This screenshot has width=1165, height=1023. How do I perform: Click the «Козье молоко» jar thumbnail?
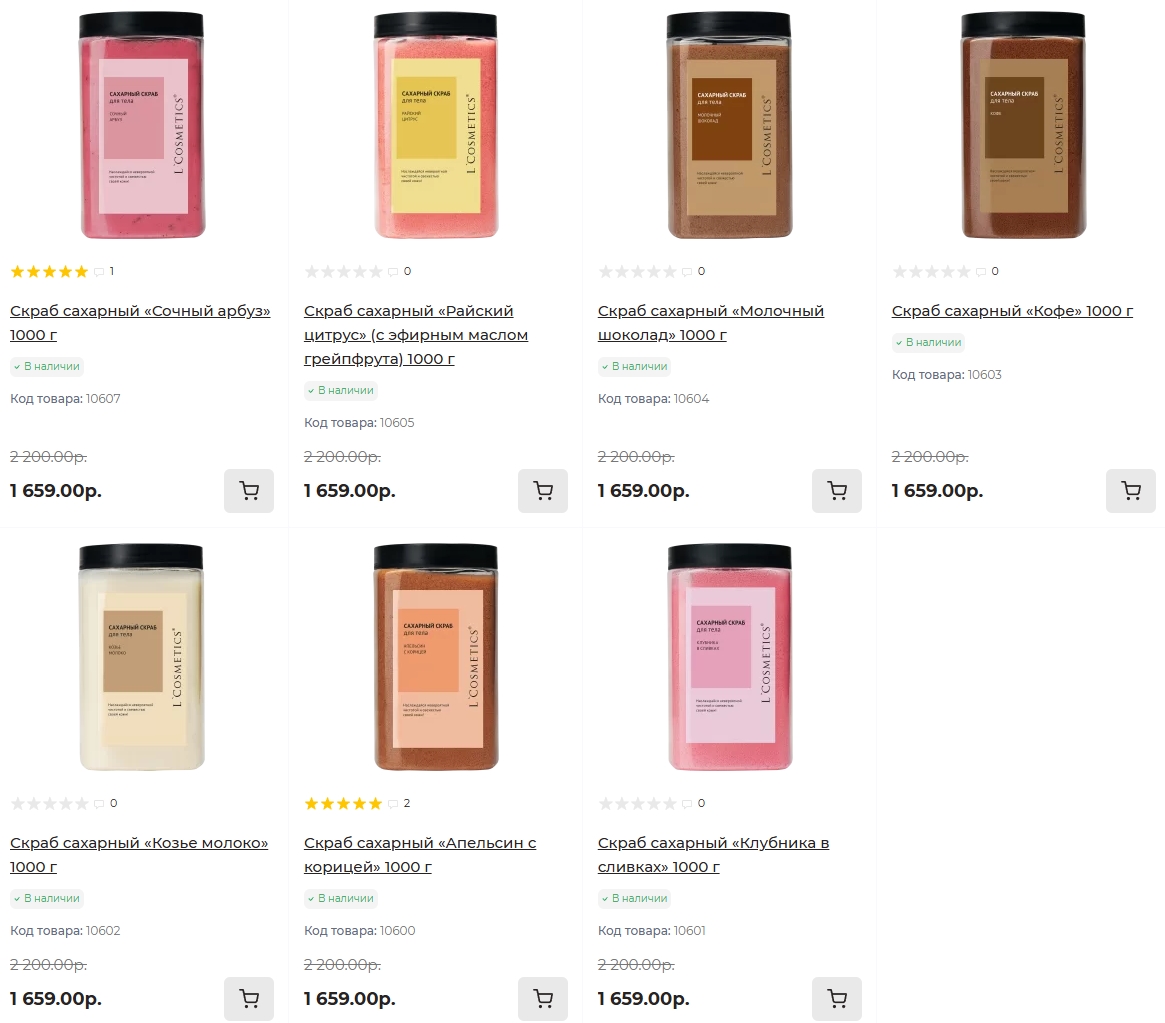tap(141, 657)
